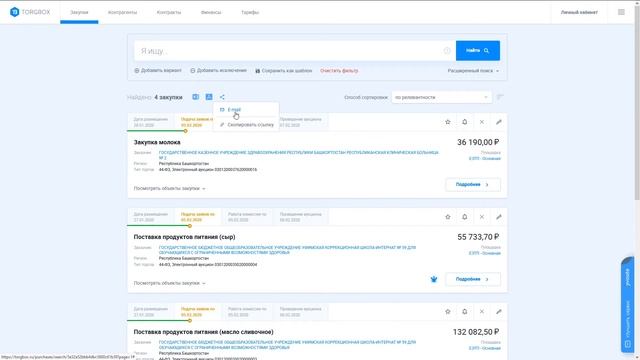
Task: Click the pencil note icon for the сыр purchase
Action: (x=498, y=217)
